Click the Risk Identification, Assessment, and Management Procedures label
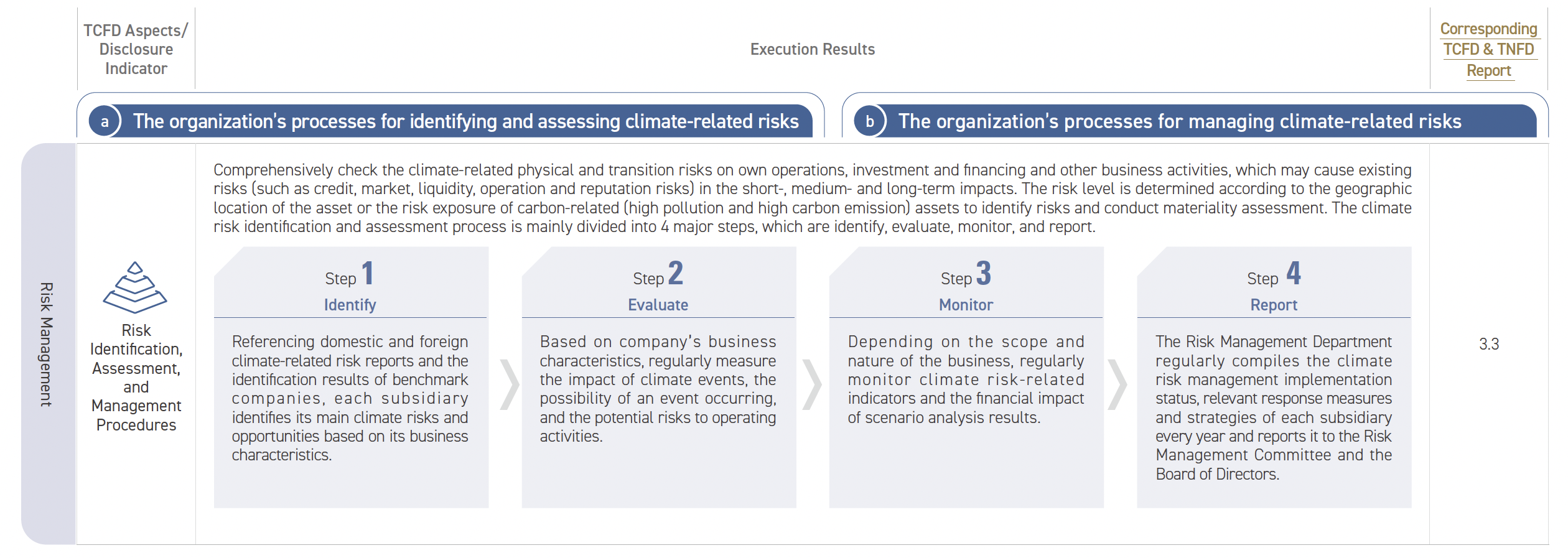The image size is (1568, 558). (136, 378)
